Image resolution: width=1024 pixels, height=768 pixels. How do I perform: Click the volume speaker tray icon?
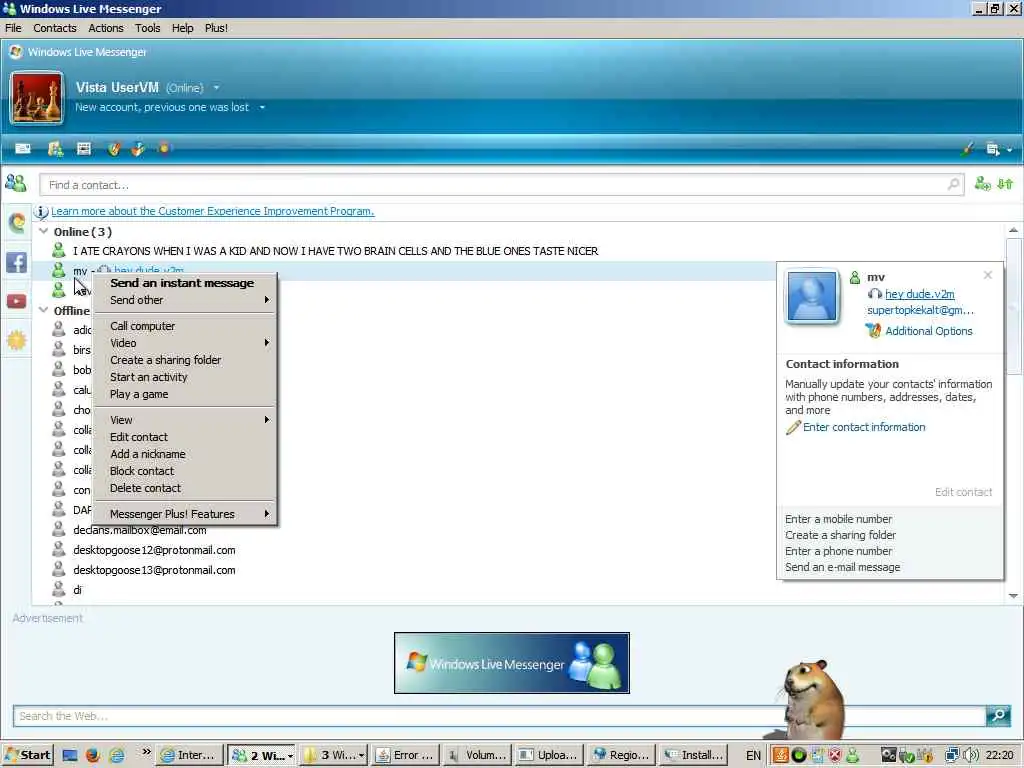click(970, 755)
